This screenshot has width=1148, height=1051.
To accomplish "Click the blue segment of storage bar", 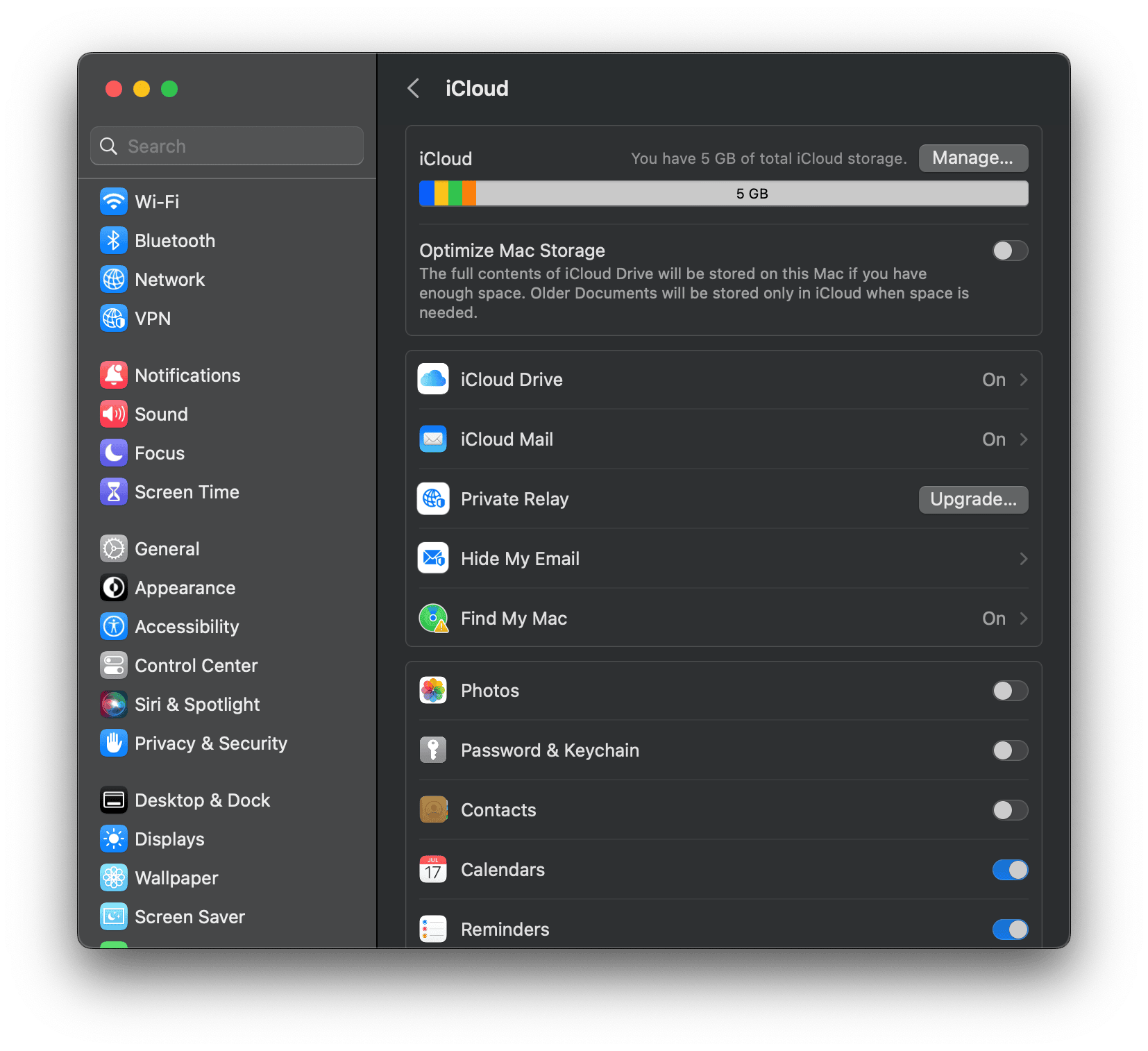I will [x=427, y=194].
